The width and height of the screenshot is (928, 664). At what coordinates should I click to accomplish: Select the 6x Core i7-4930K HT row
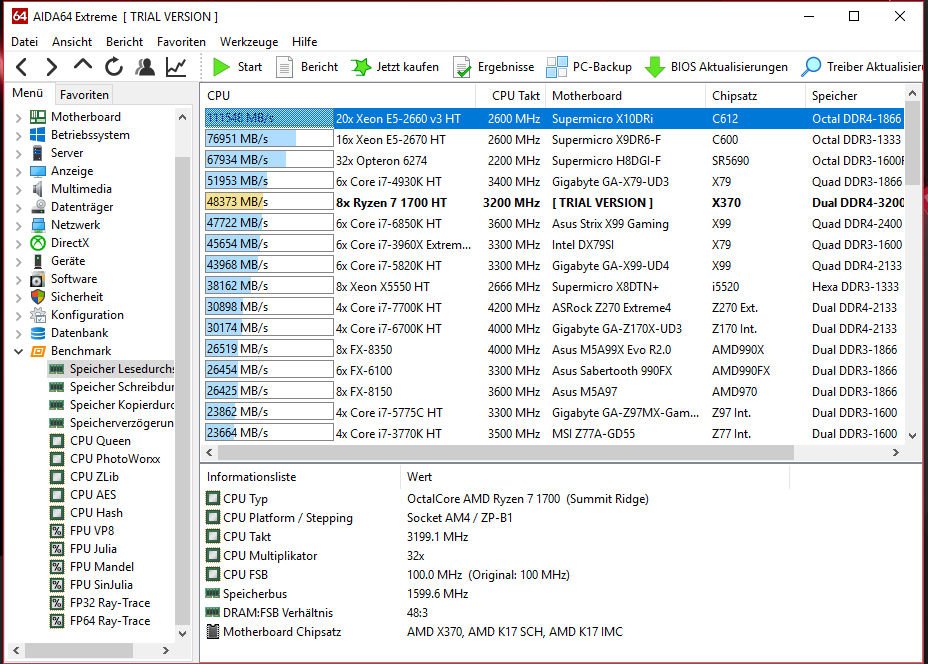(555, 181)
